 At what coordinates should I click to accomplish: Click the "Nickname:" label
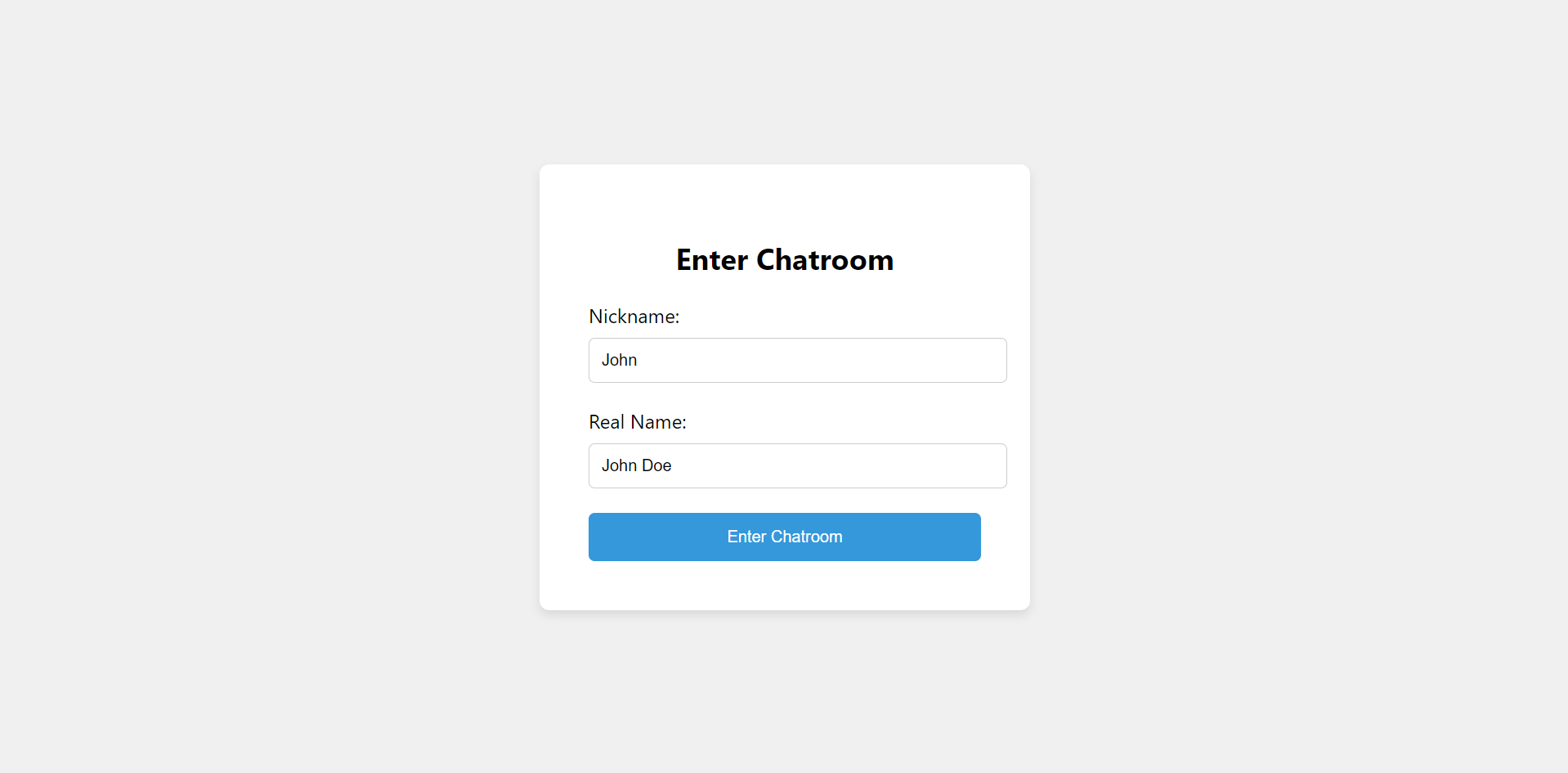click(634, 317)
